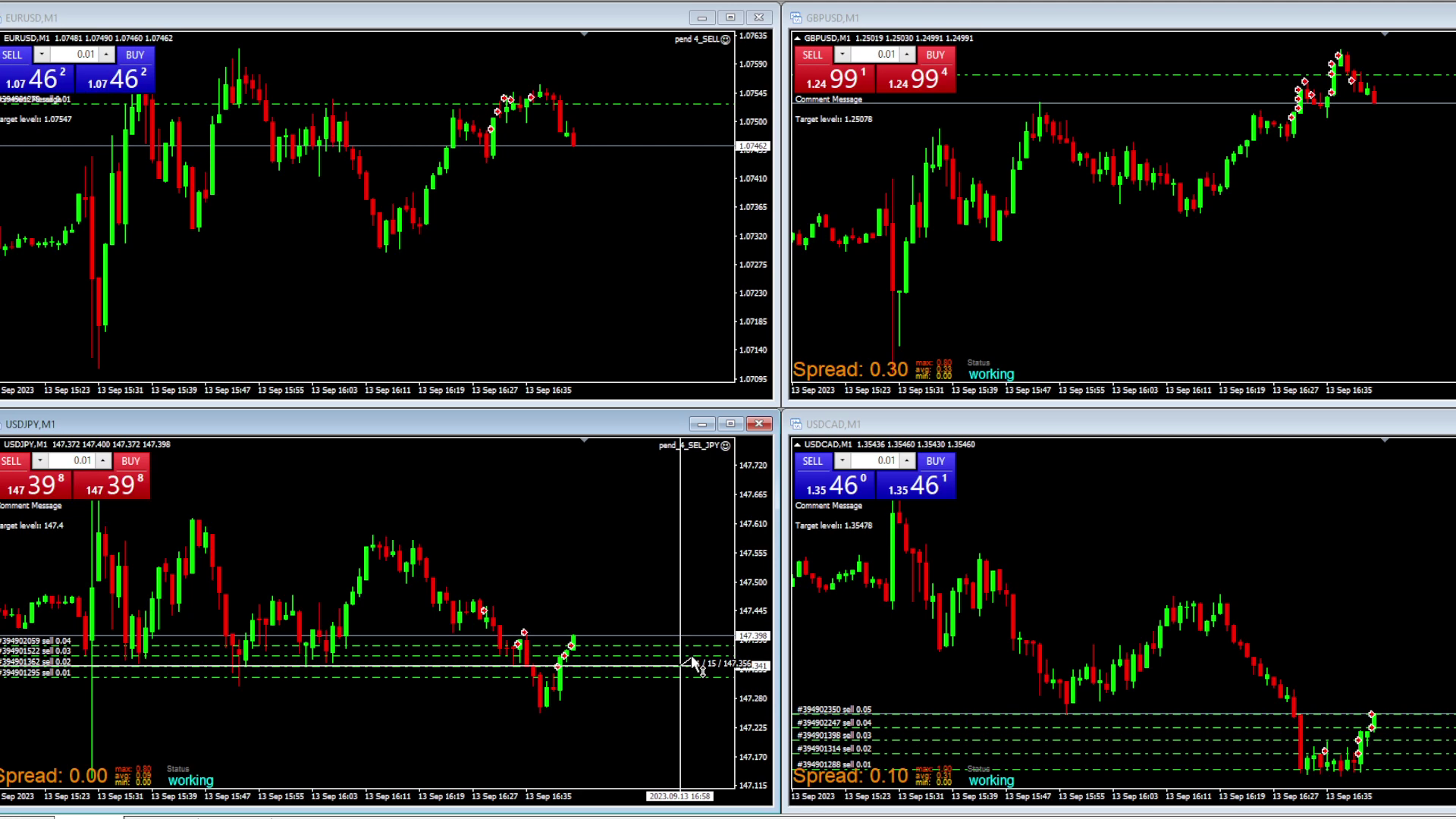Click BUY button on GBPUSD chart
The image size is (1456, 819).
[x=936, y=55]
